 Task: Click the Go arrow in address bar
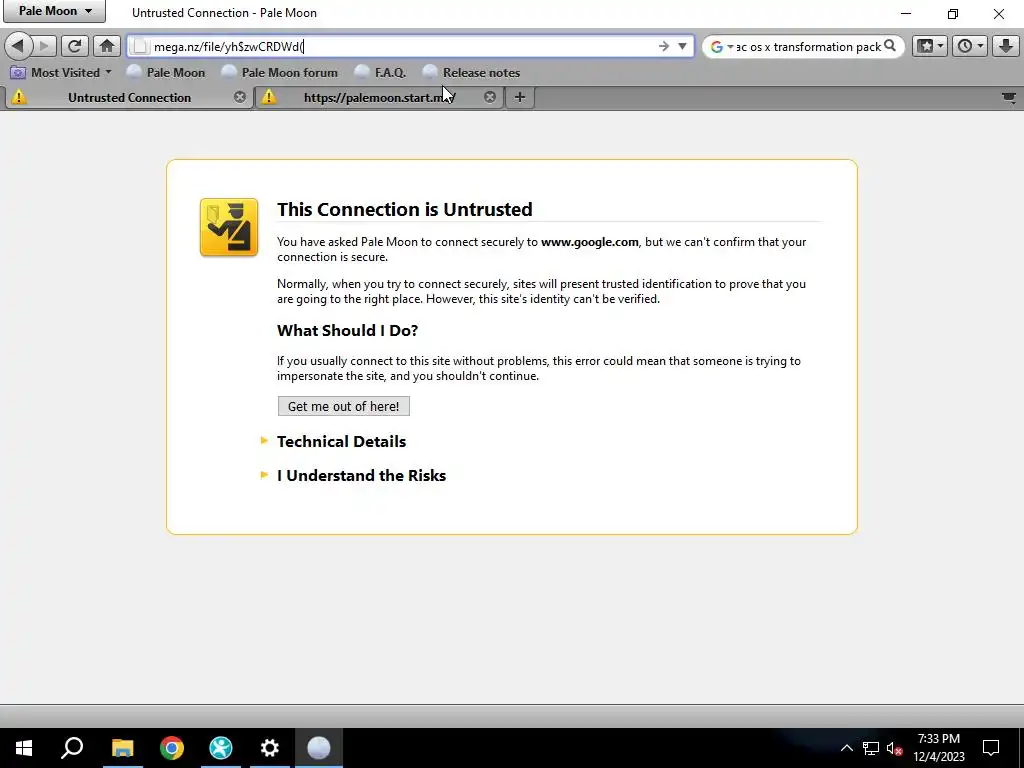(x=664, y=46)
